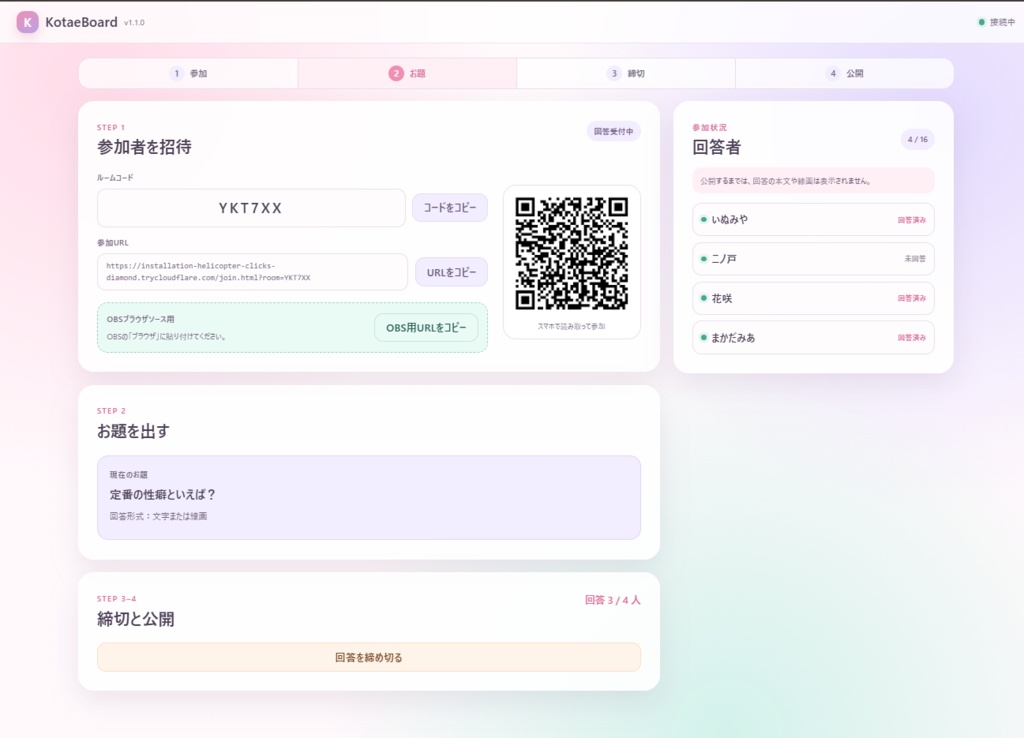Click the 参加URL text field
The image size is (1024, 738).
point(252,272)
